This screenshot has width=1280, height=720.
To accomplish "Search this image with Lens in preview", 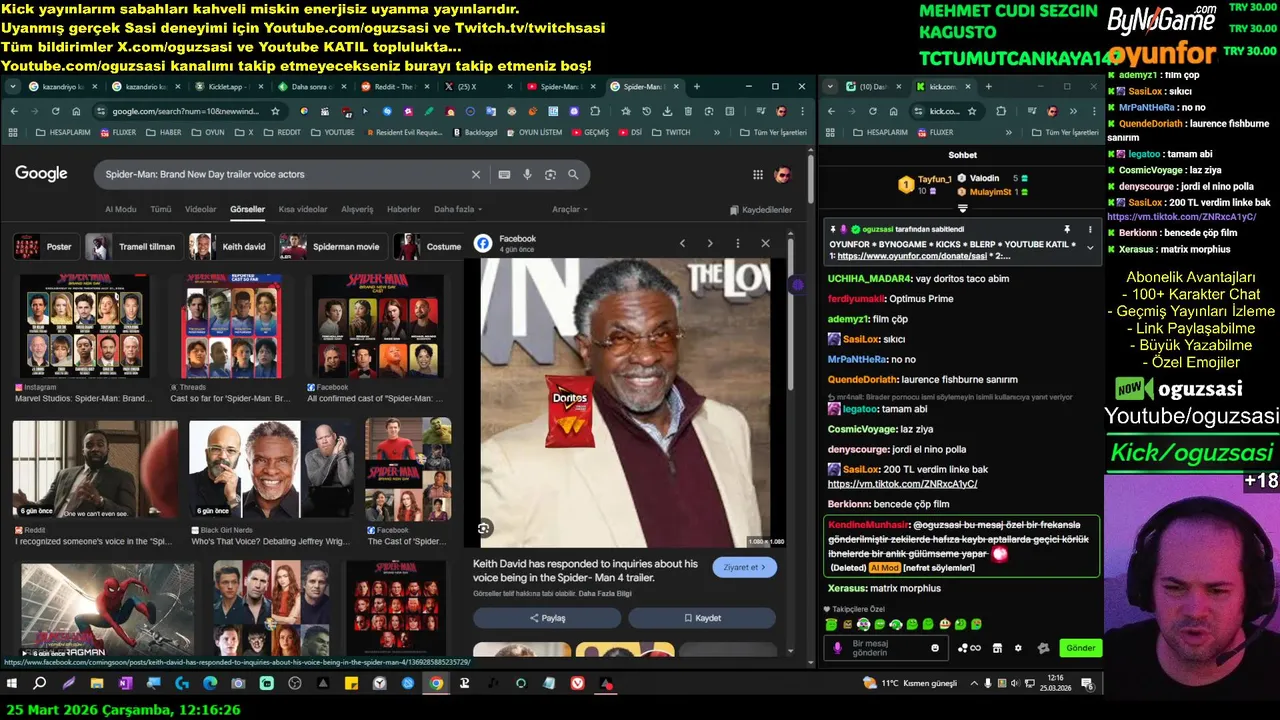I will (x=484, y=528).
